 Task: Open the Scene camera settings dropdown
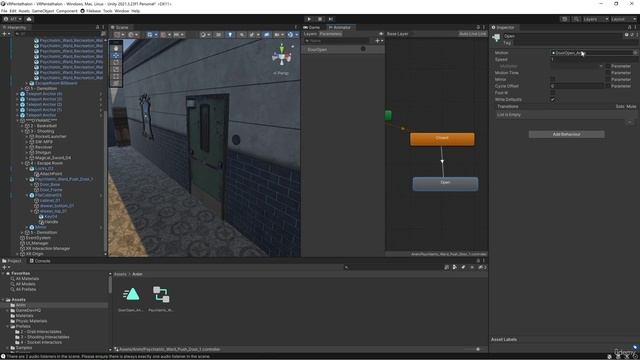[280, 35]
